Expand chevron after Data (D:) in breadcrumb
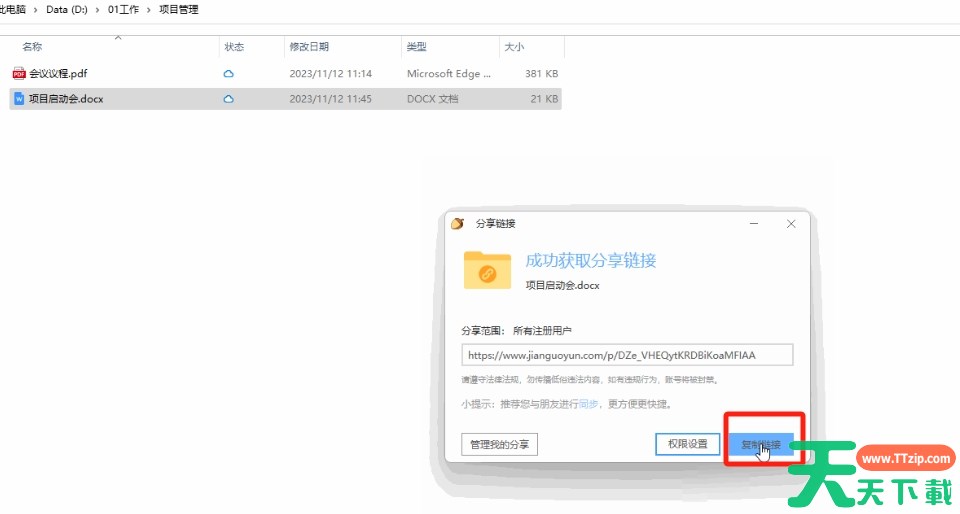 (x=97, y=10)
